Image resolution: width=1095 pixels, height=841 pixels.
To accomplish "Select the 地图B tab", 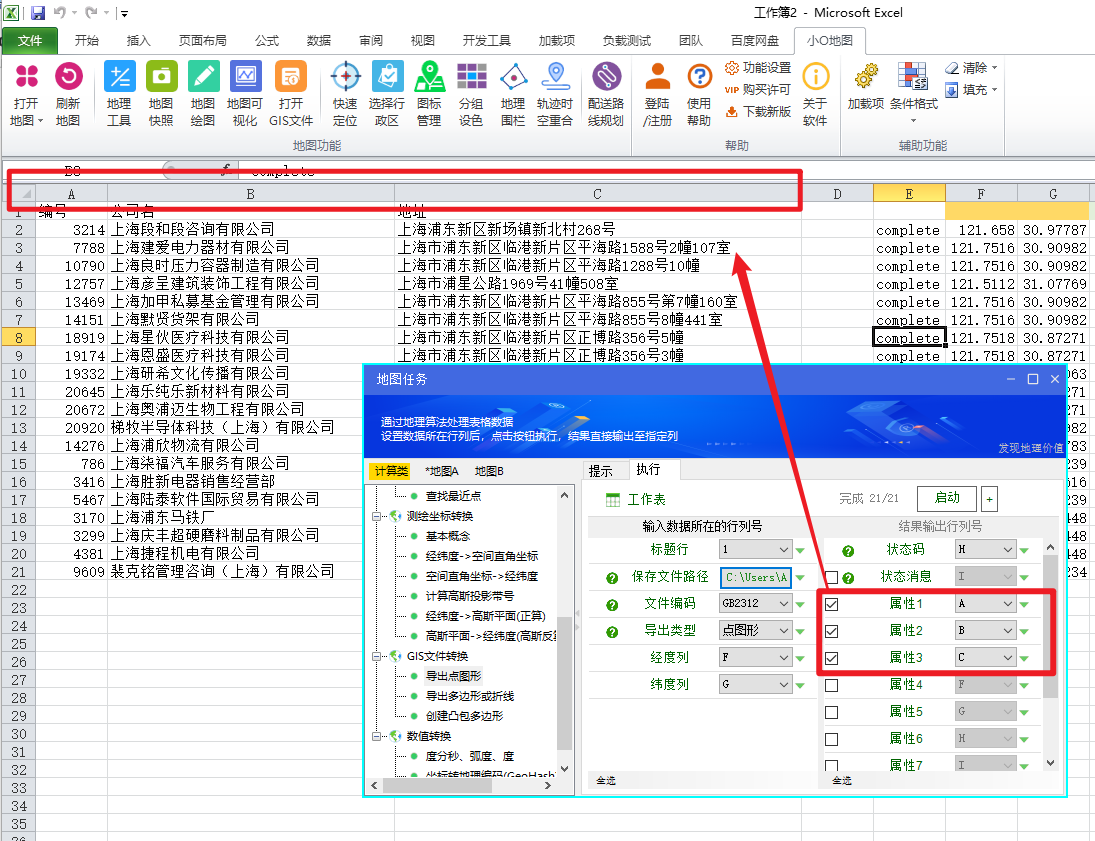I will (490, 471).
